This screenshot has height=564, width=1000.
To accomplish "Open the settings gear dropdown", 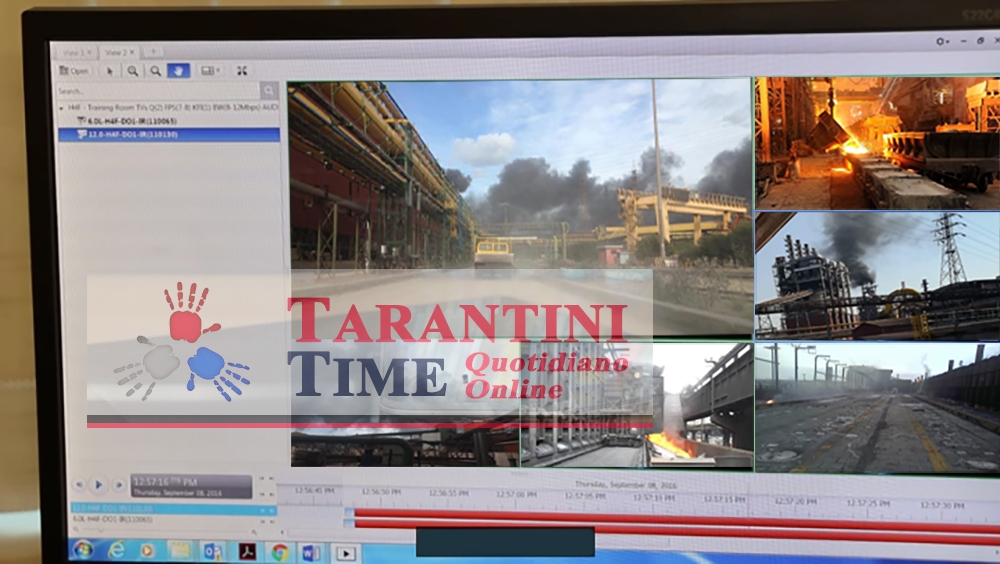I will pos(942,41).
